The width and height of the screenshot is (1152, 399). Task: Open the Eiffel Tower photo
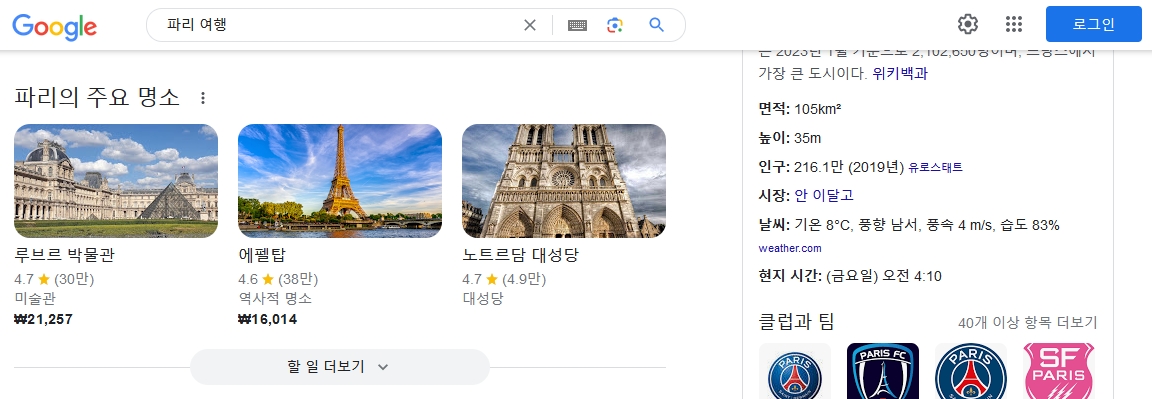point(340,181)
